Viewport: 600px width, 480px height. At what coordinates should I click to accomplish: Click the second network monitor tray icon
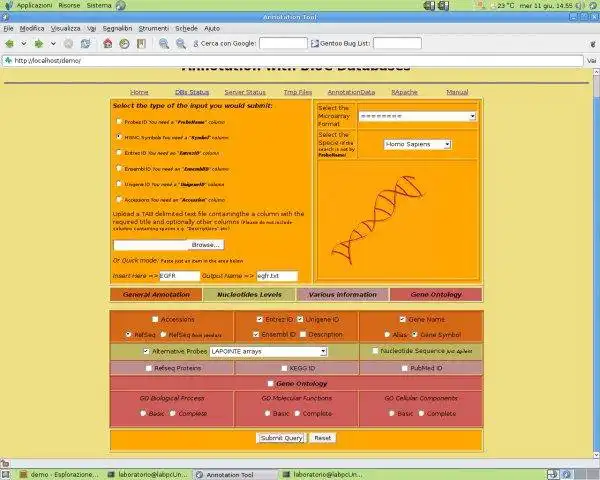(x=443, y=5)
